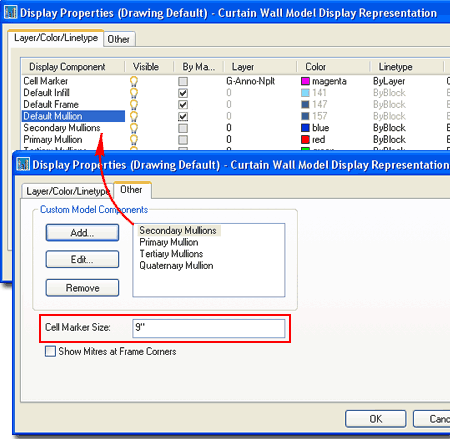Uncheck By Material box for Default Infill
This screenshot has height=439, width=450.
tap(183, 93)
